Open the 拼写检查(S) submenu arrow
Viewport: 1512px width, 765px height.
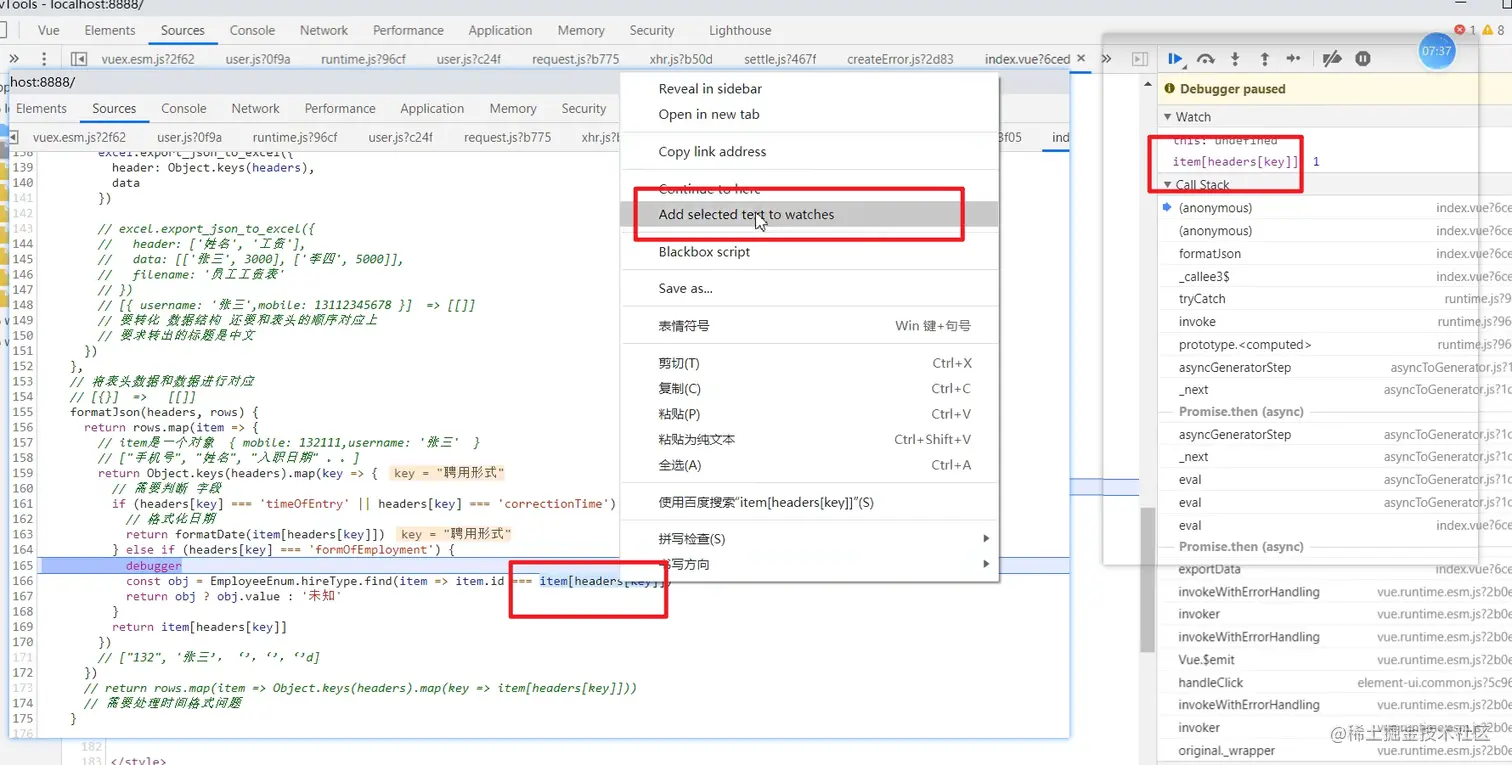(x=986, y=539)
